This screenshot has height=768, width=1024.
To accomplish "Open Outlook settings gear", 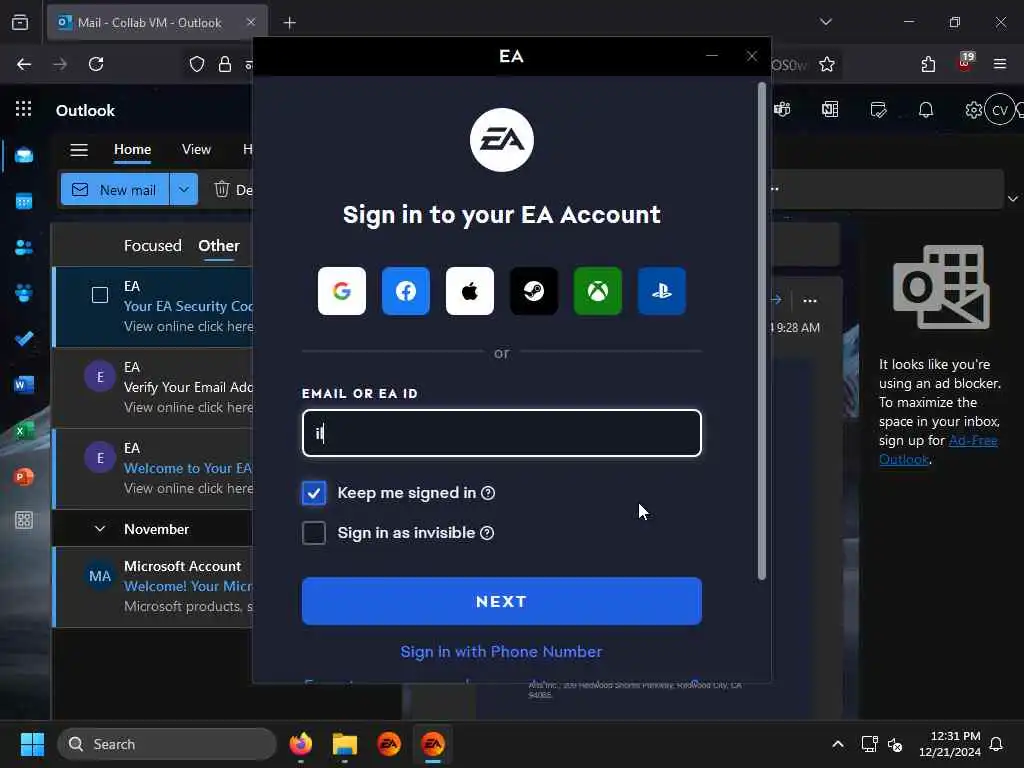I will coord(973,110).
